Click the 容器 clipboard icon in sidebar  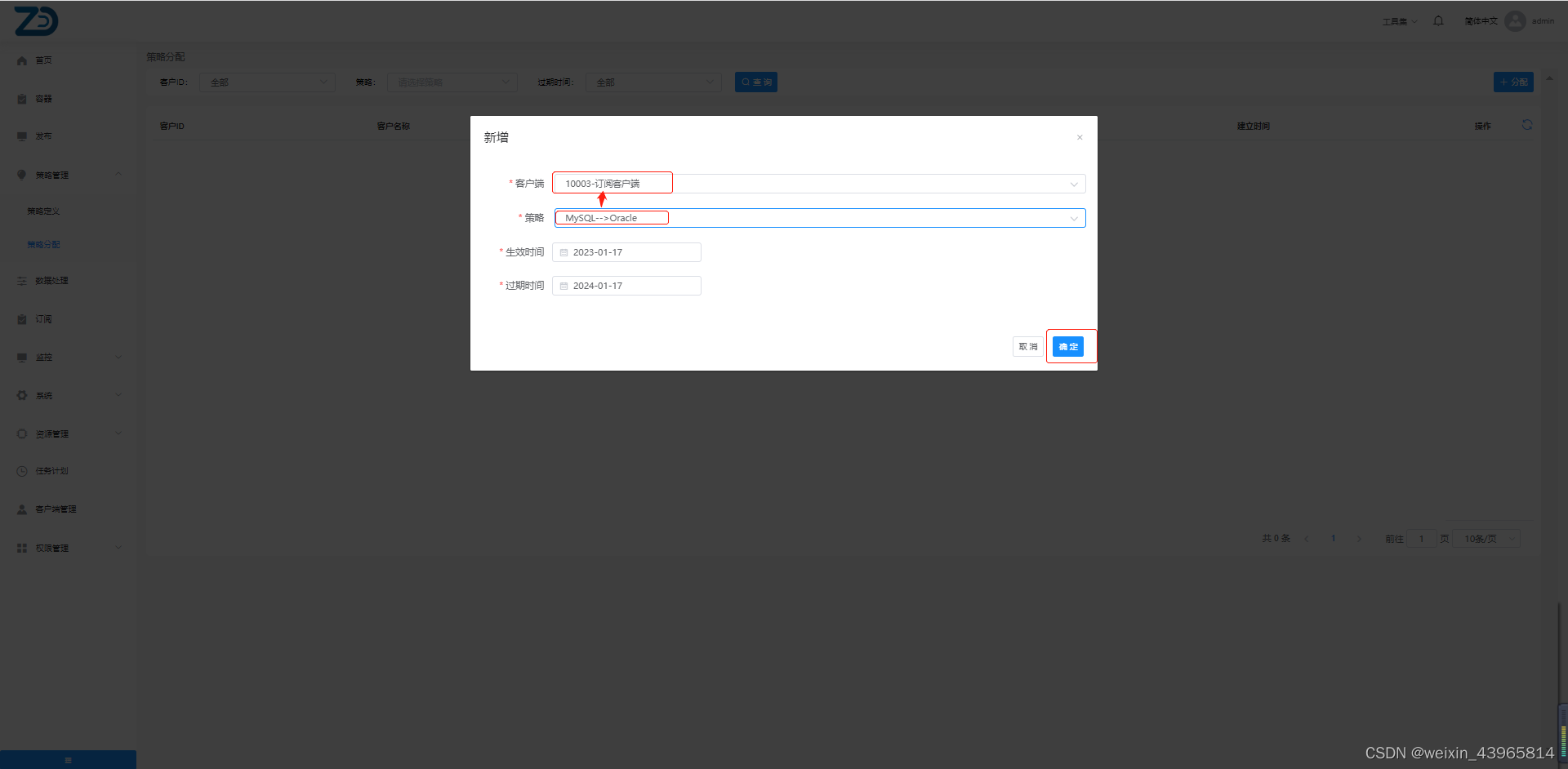[22, 99]
